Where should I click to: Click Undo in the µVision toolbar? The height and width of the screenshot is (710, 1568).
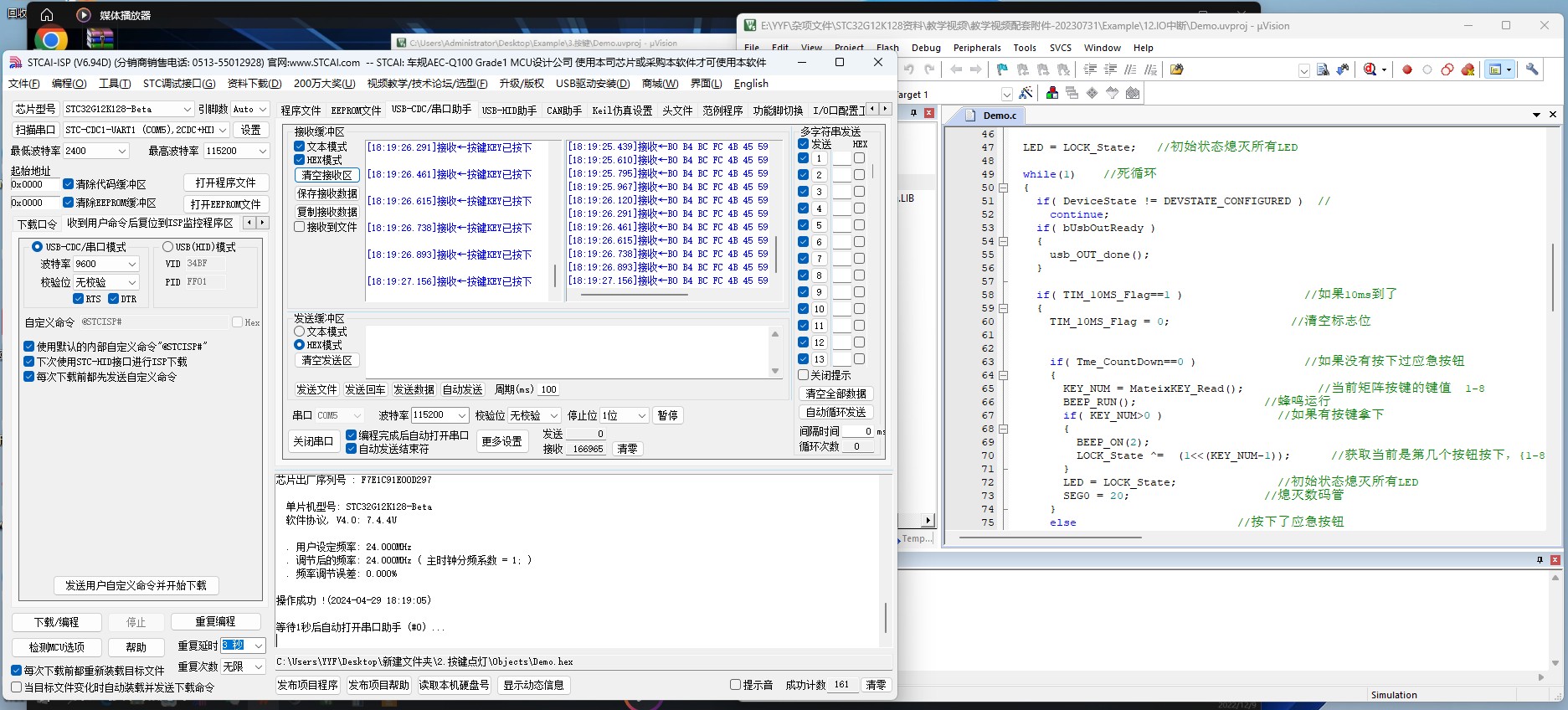click(x=909, y=69)
